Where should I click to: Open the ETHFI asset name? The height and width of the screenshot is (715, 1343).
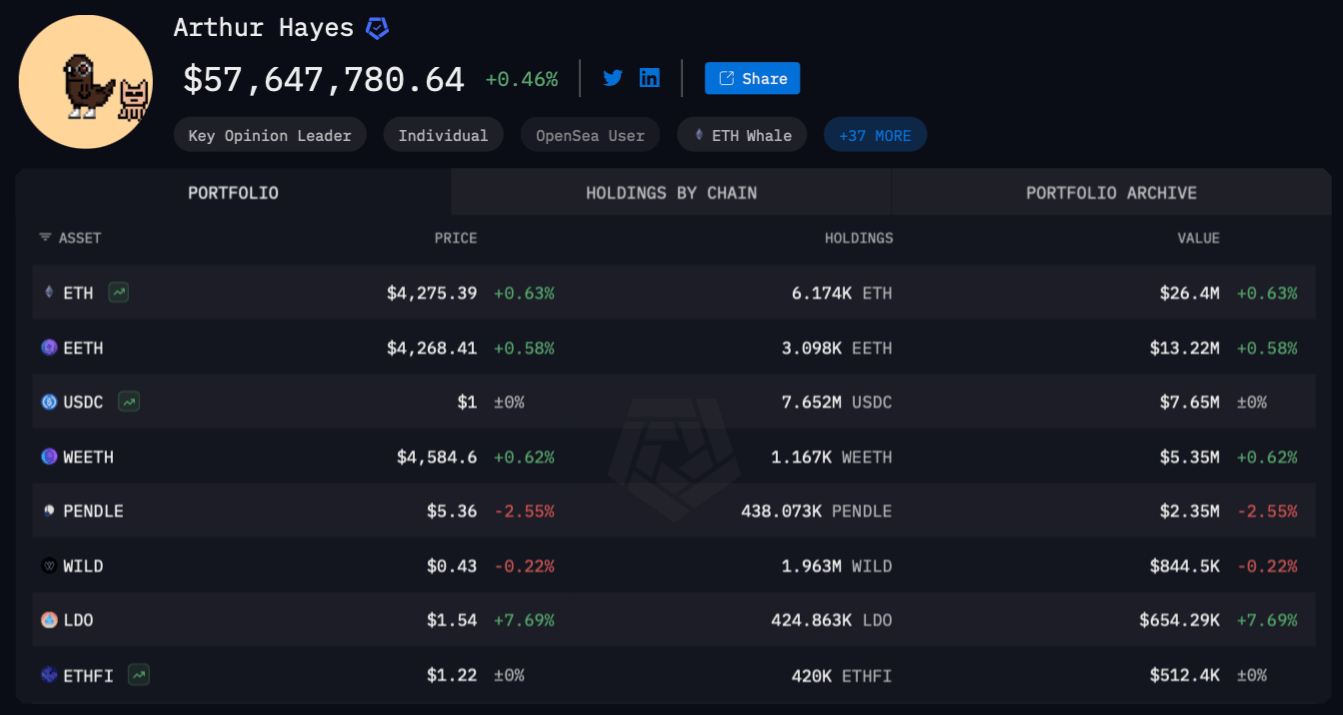[88, 675]
